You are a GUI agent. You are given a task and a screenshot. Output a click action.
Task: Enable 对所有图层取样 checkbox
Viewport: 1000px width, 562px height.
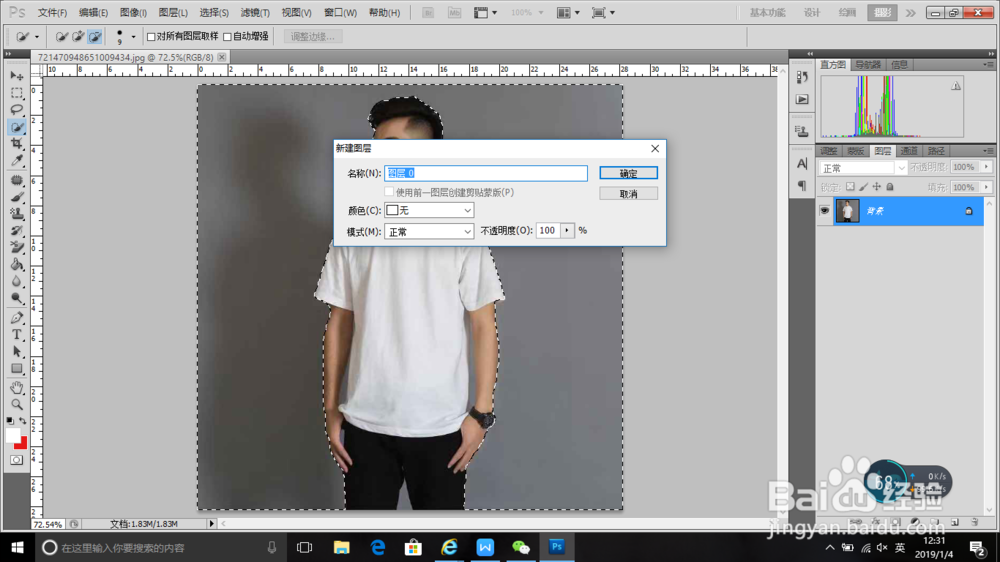click(151, 37)
